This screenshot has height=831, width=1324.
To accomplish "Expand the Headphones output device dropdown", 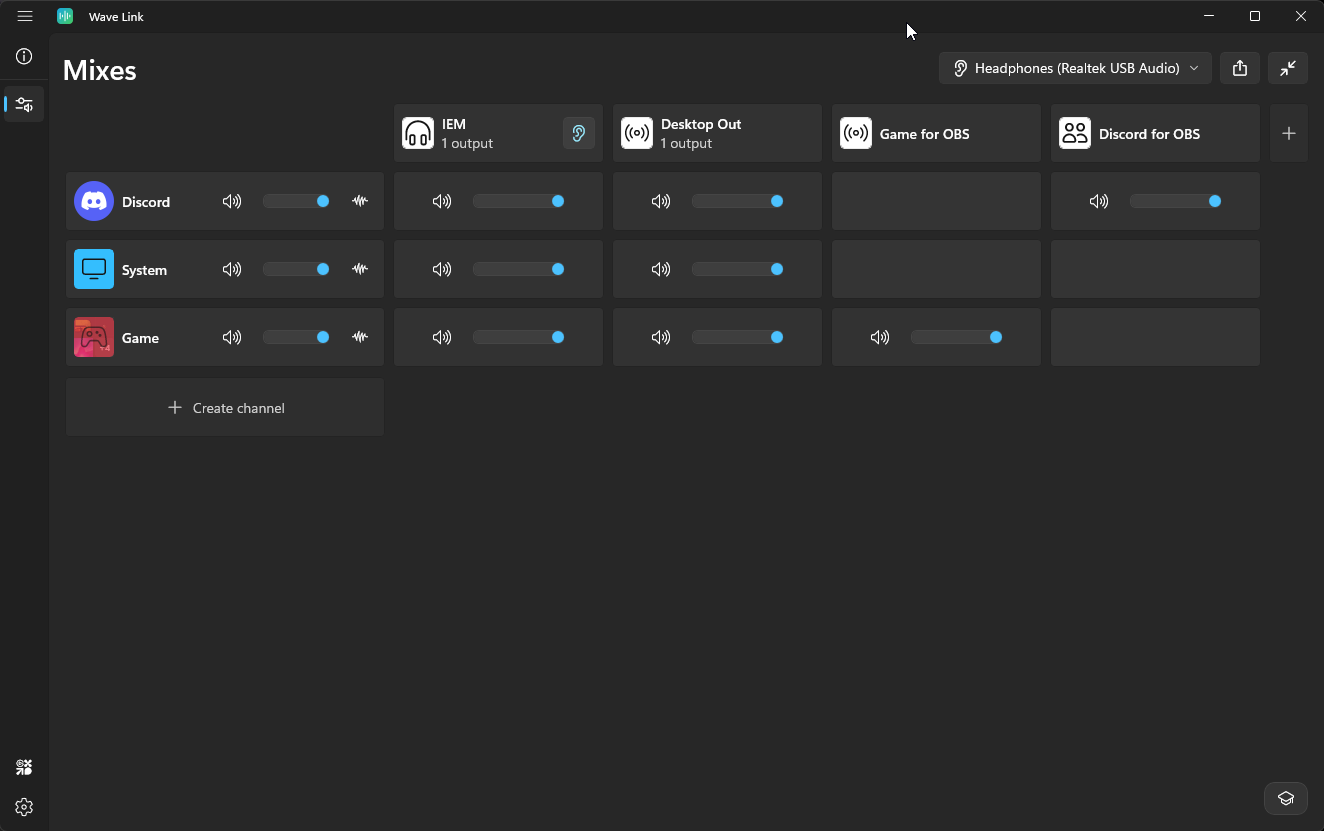I will pyautogui.click(x=1075, y=68).
